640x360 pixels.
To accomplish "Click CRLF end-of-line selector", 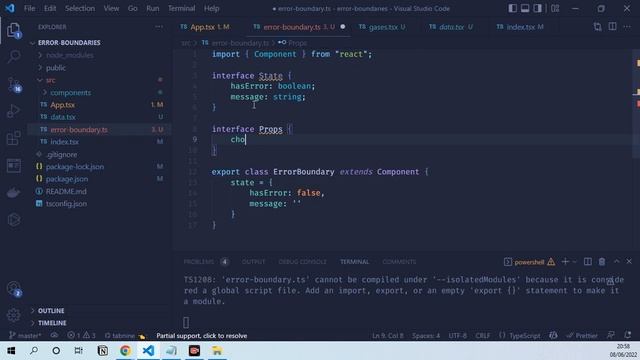I will 482,336.
